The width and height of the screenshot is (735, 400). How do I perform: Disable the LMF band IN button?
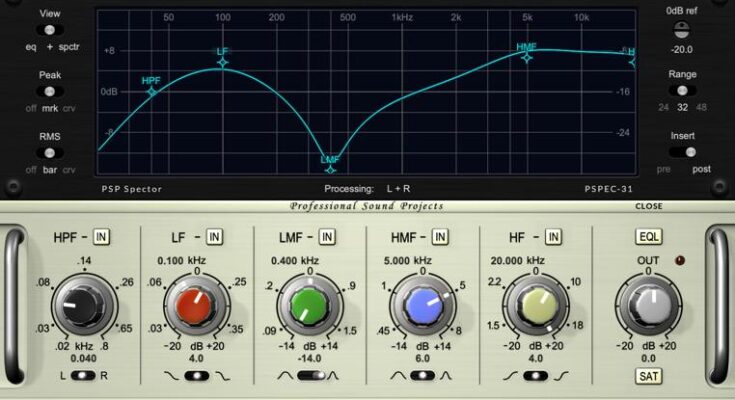point(328,237)
